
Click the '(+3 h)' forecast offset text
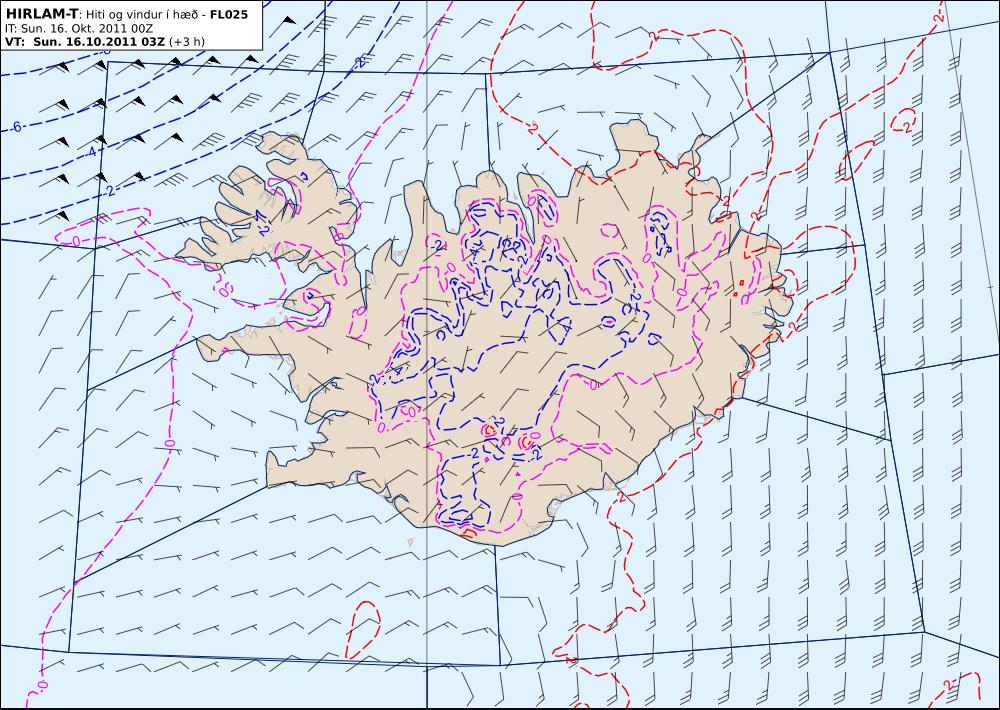pyautogui.click(x=188, y=42)
